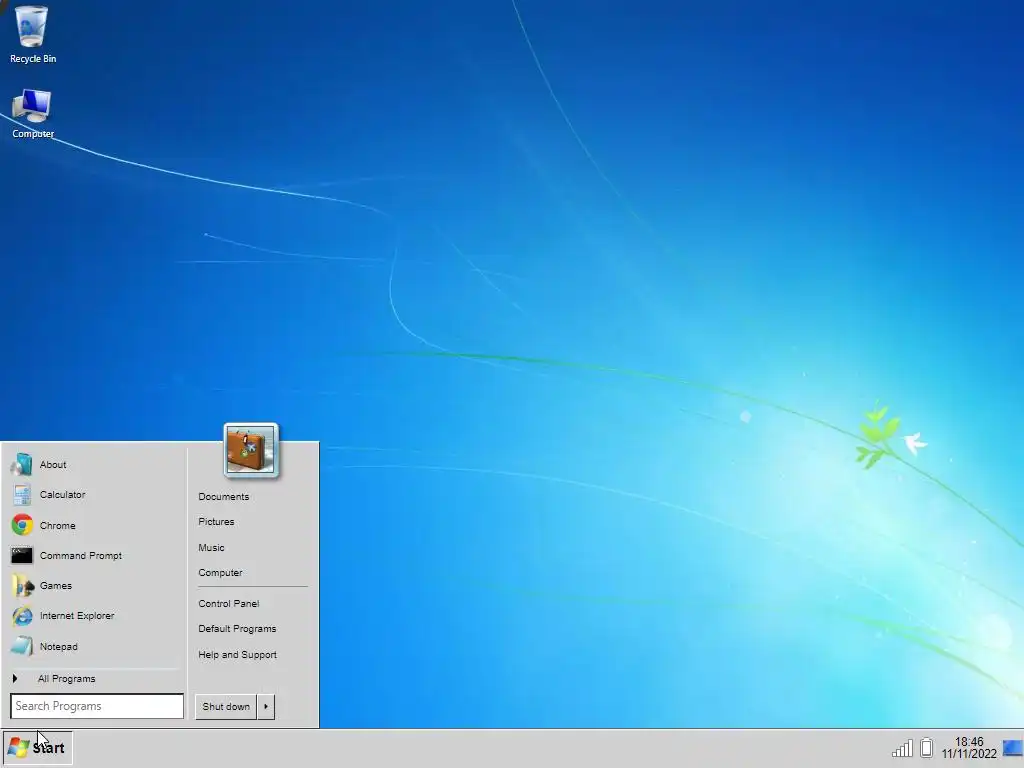Open Control Panel
This screenshot has height=768, width=1024.
coord(229,603)
